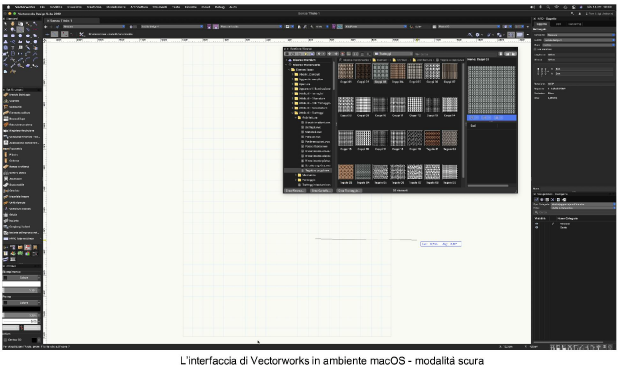Switch to Rendering tab in Info Oggetto palette

(x=575, y=24)
